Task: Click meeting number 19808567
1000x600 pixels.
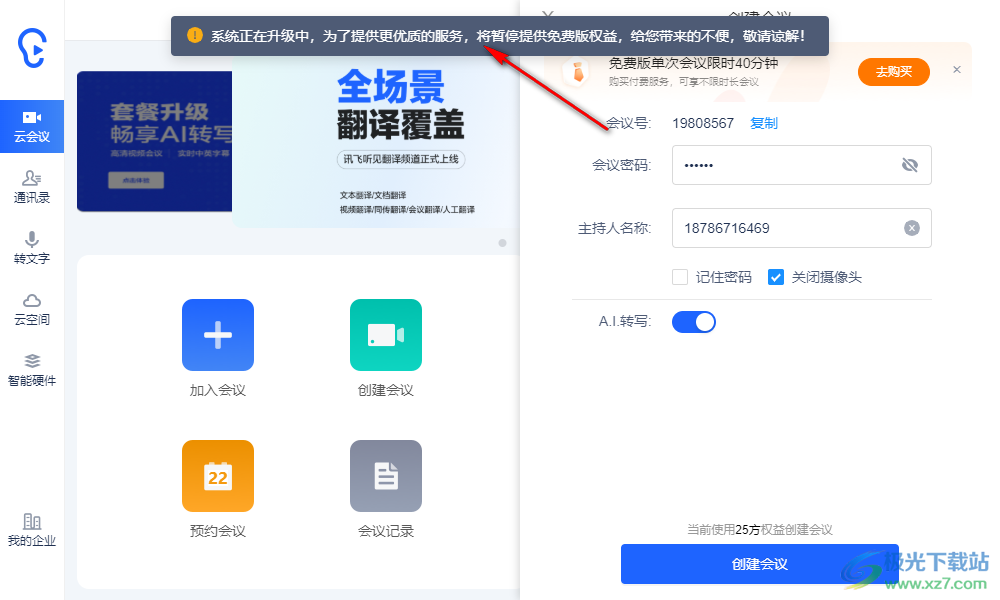Action: point(703,123)
